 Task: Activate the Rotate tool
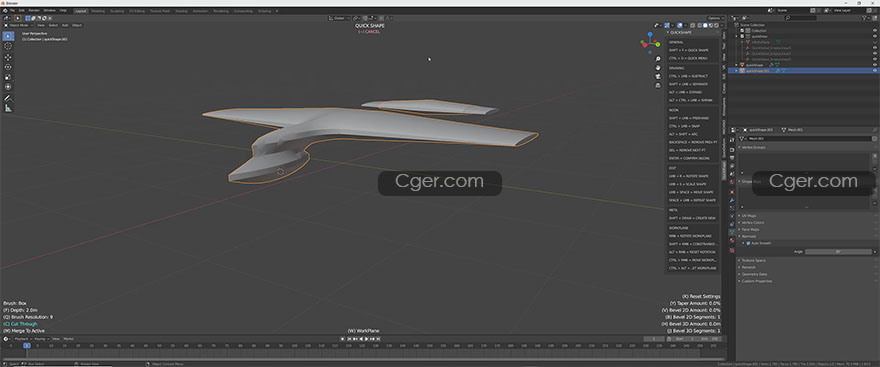coord(8,67)
